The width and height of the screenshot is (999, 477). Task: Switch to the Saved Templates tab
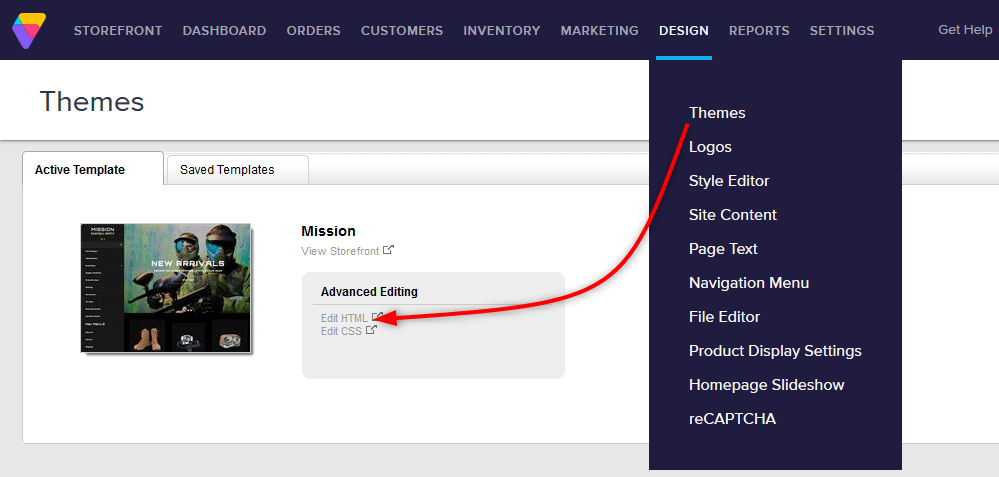pos(227,170)
